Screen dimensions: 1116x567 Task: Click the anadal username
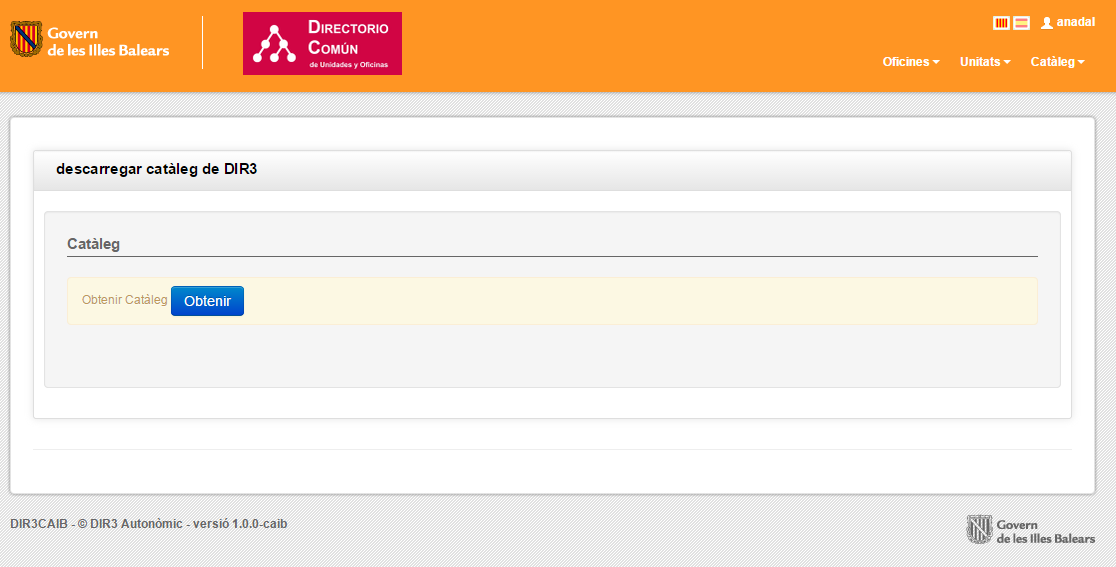tap(1076, 22)
